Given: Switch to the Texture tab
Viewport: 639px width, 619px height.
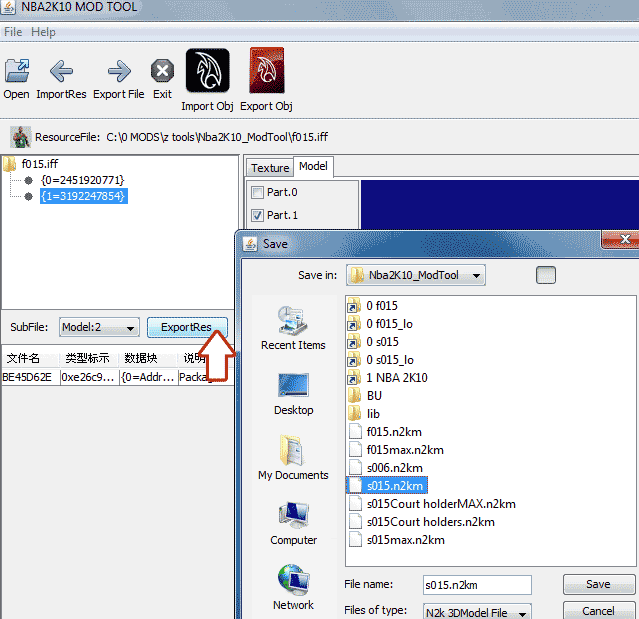Looking at the screenshot, I should click(270, 168).
